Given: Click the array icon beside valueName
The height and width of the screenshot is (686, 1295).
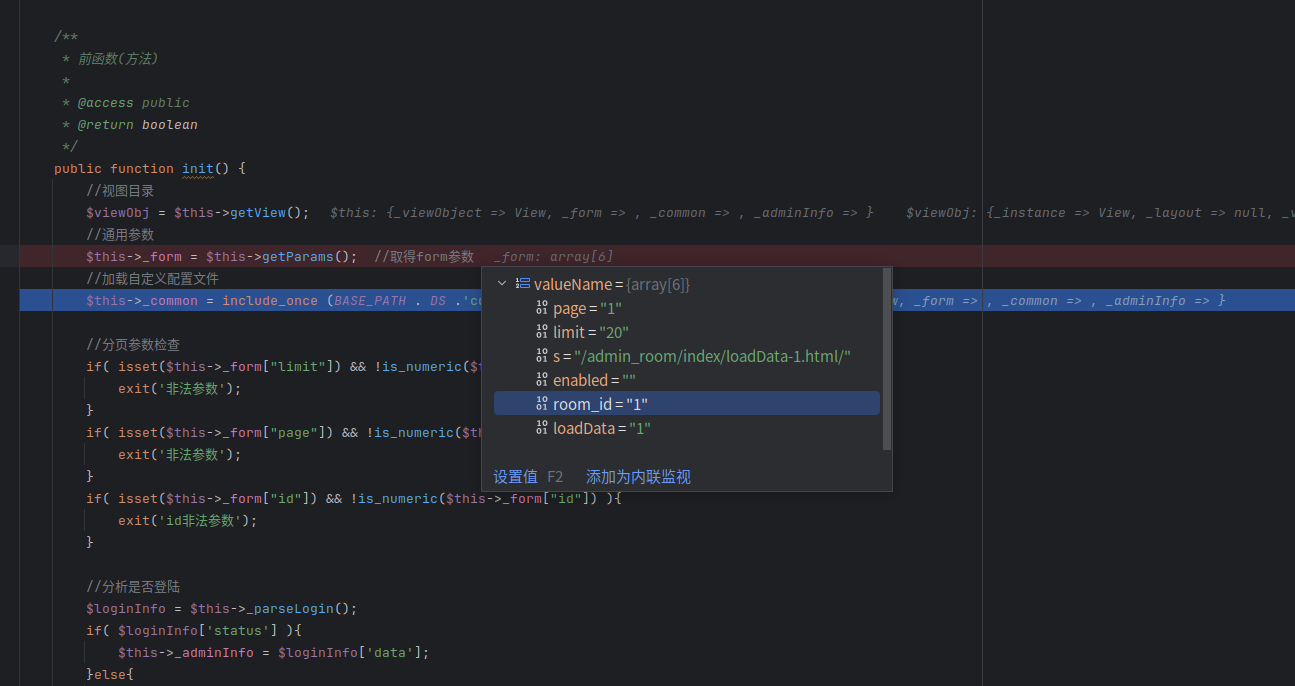Looking at the screenshot, I should point(523,284).
